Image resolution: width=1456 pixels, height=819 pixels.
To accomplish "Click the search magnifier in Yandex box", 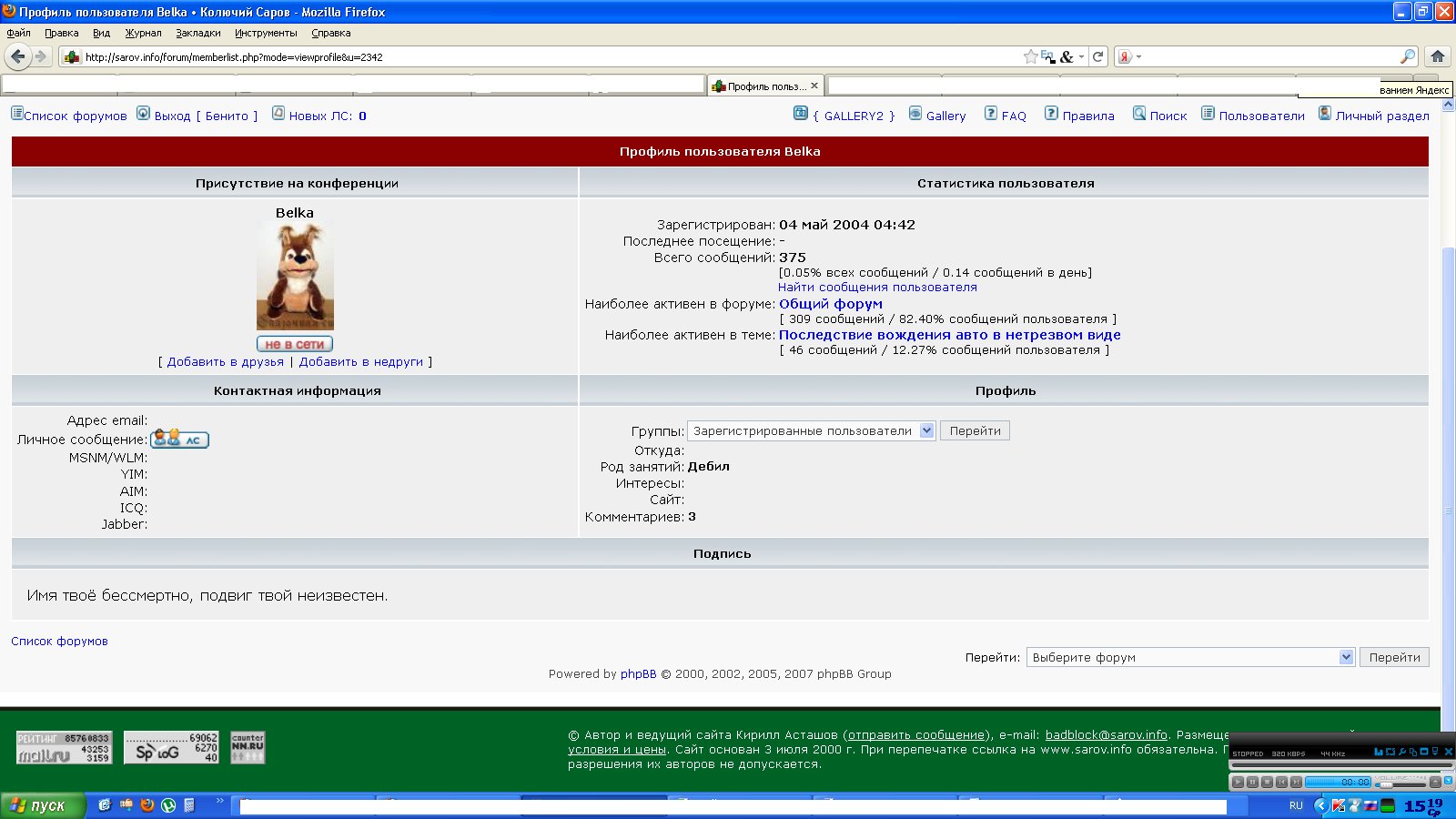I will point(1407,56).
